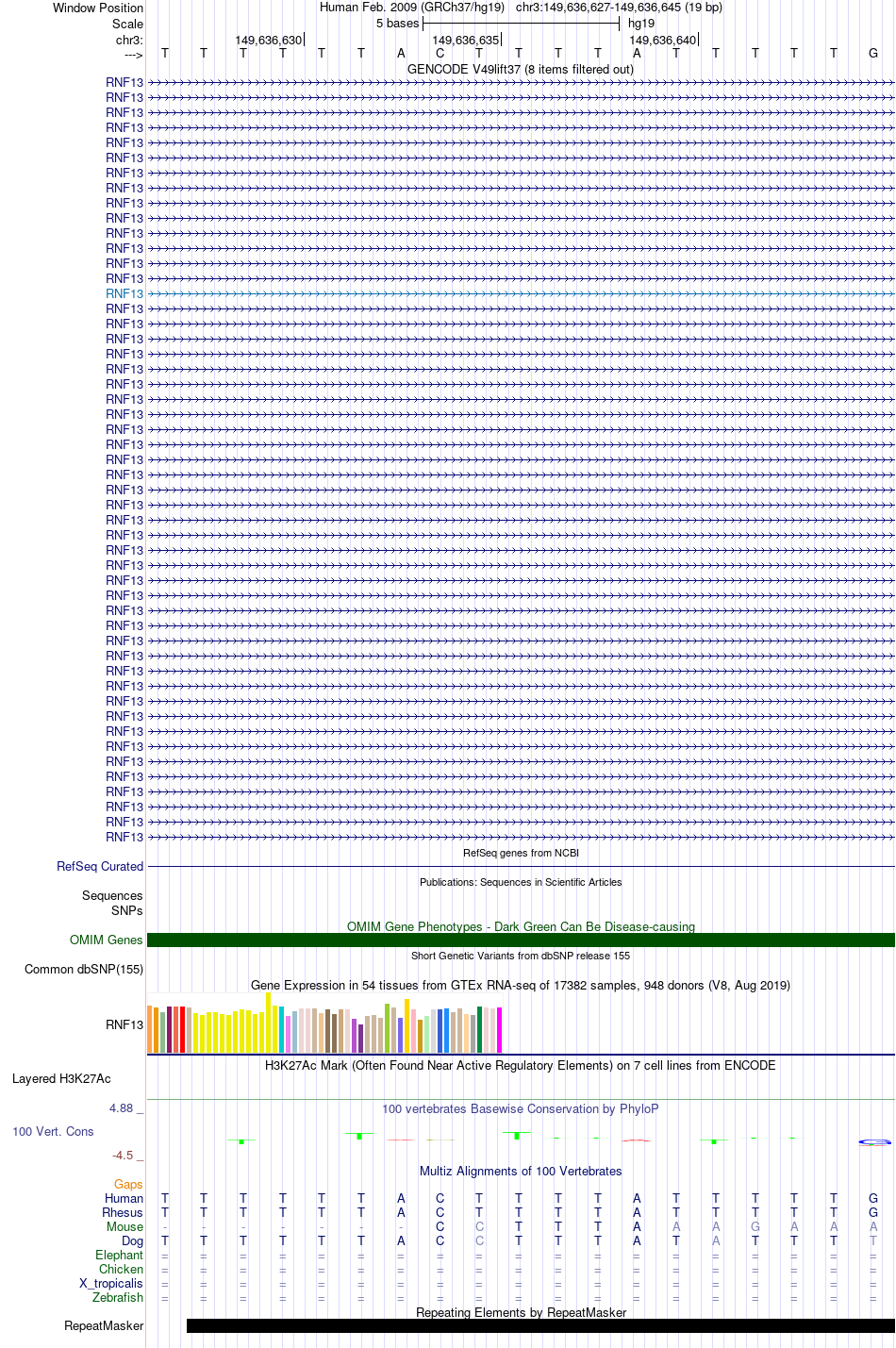Open the H3K27Ac Mark track title
896x1348 pixels.
tap(521, 1066)
